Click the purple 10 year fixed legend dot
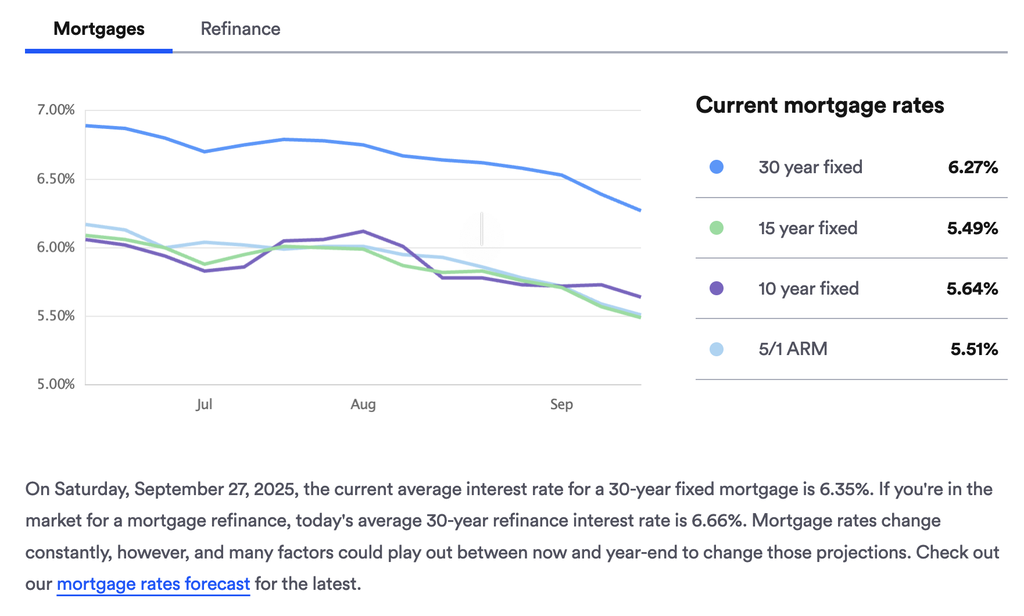This screenshot has height=616, width=1024. pyautogui.click(x=716, y=289)
